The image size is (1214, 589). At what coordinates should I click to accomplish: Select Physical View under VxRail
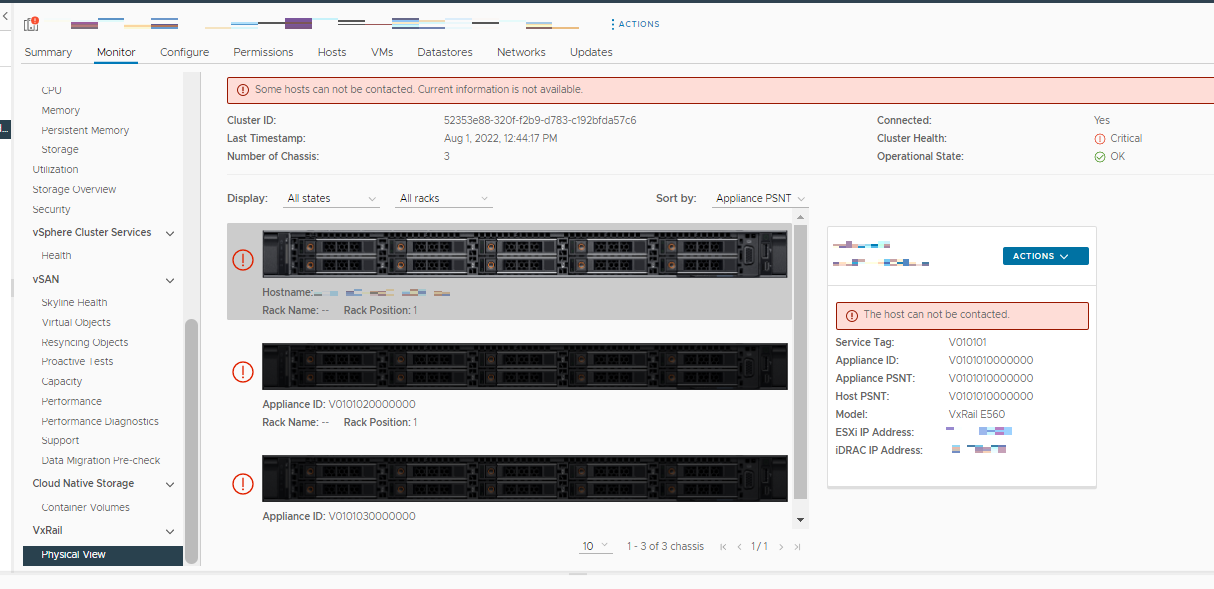(x=103, y=555)
